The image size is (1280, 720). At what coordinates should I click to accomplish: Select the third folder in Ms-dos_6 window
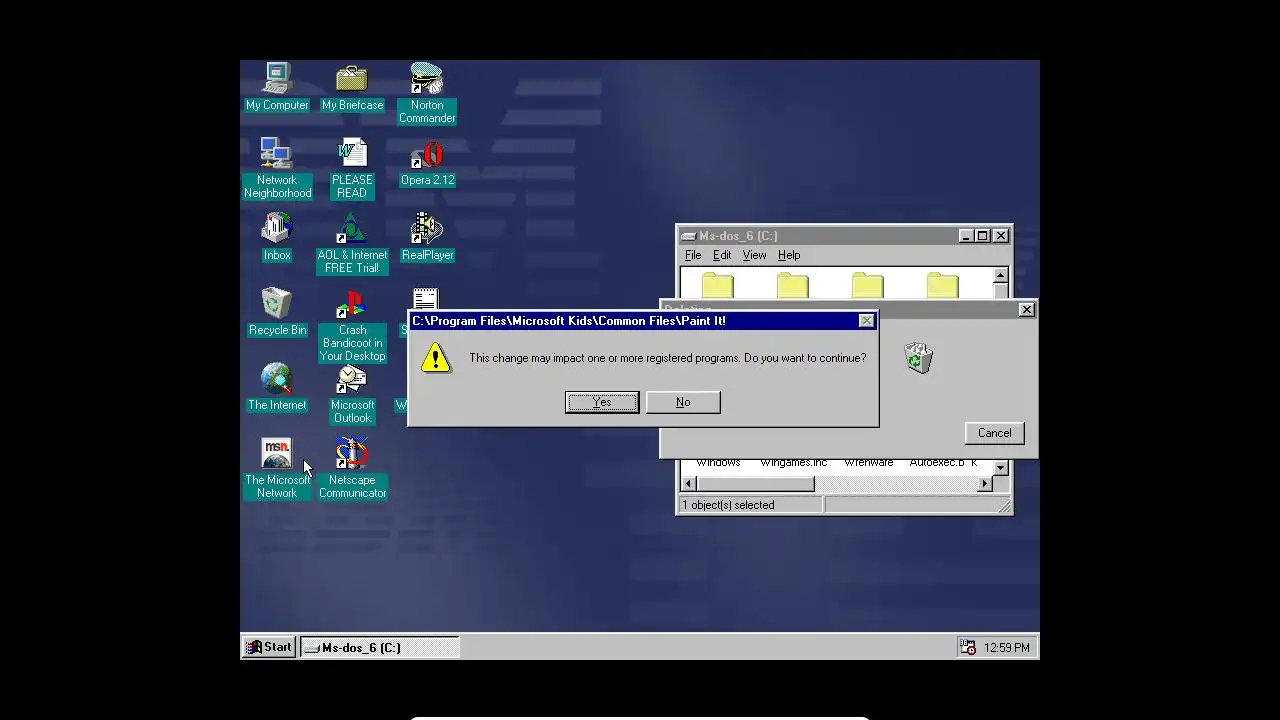867,285
